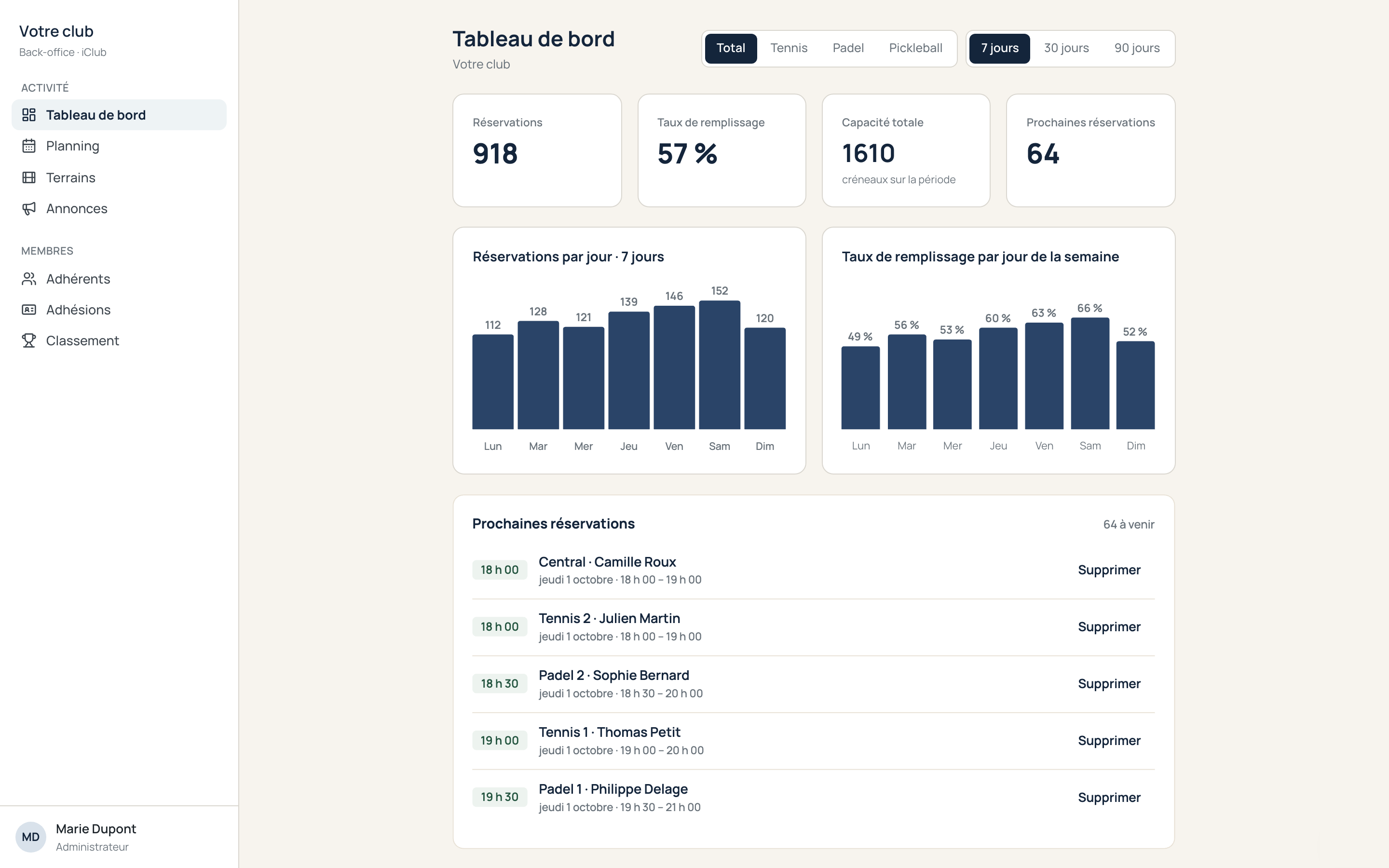Click the "64 à venir" counter
This screenshot has height=868, width=1389.
(1129, 524)
